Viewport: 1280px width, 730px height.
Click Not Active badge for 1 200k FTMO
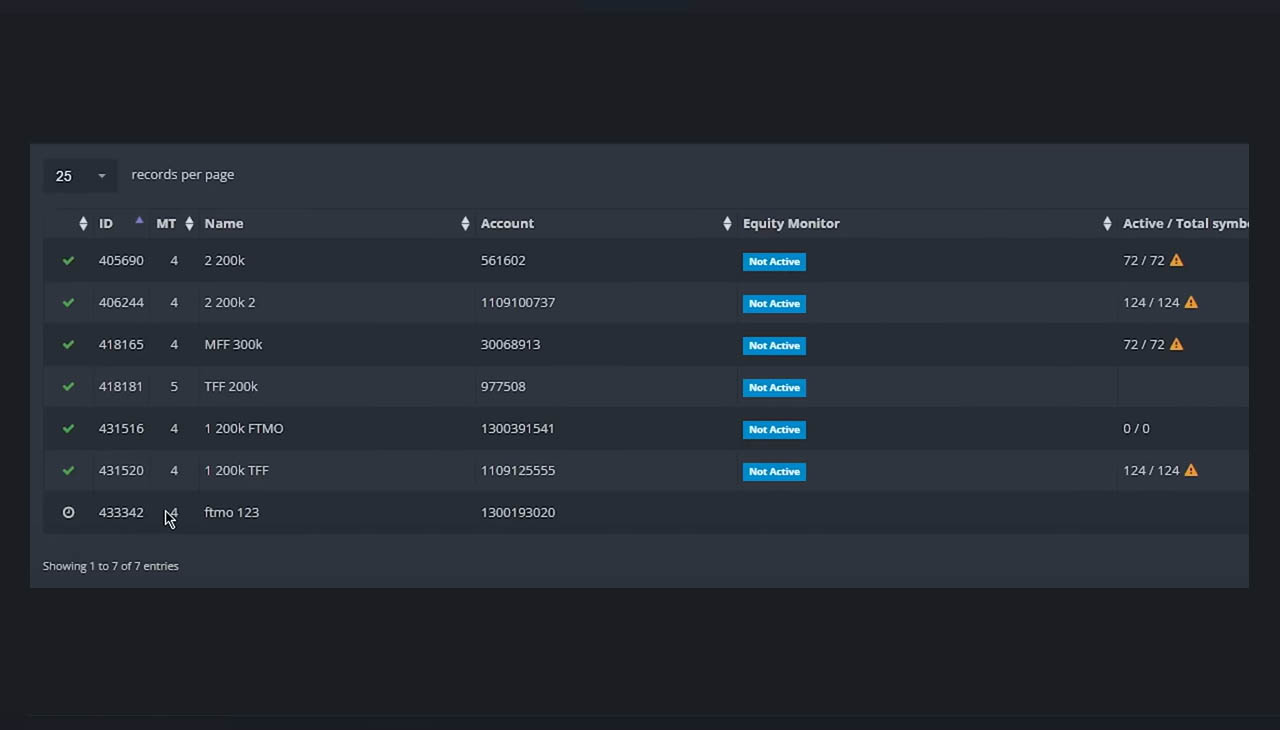[x=774, y=429]
